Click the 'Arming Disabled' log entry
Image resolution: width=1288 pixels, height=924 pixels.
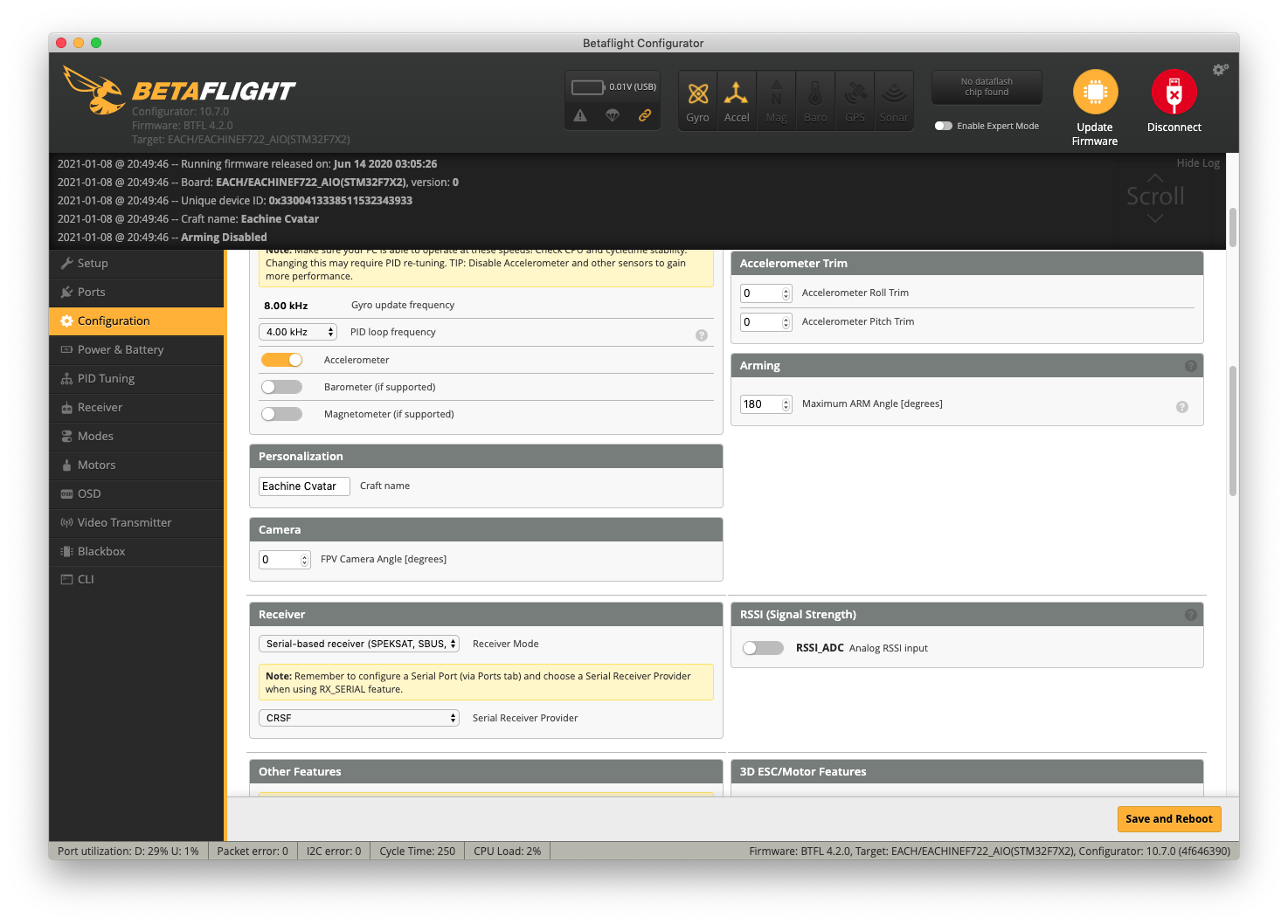click(163, 238)
